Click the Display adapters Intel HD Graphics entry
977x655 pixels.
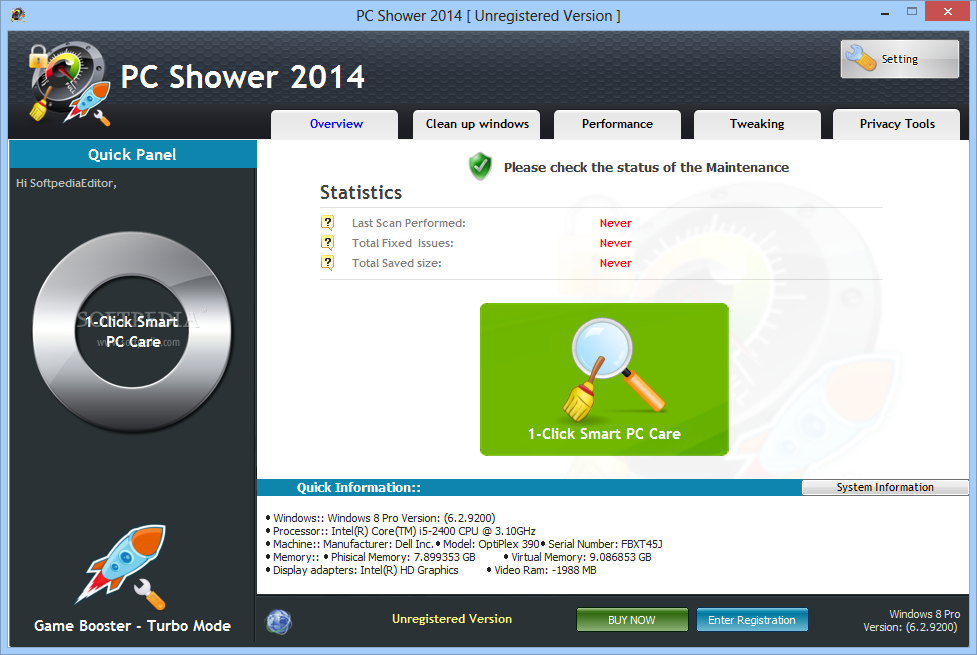coord(362,570)
